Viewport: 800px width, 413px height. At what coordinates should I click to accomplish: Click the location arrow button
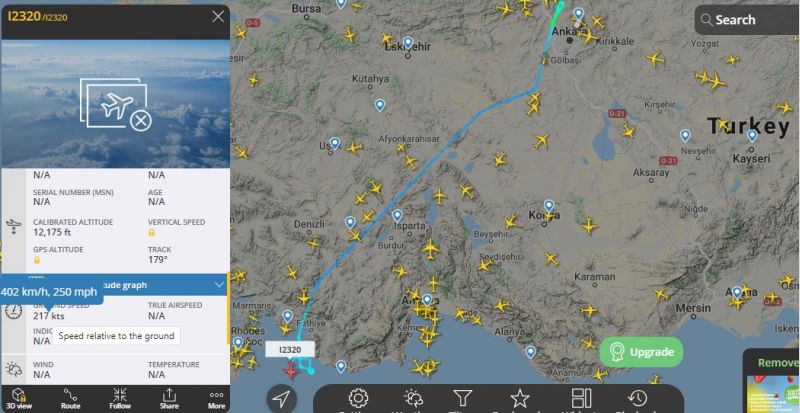pyautogui.click(x=282, y=399)
